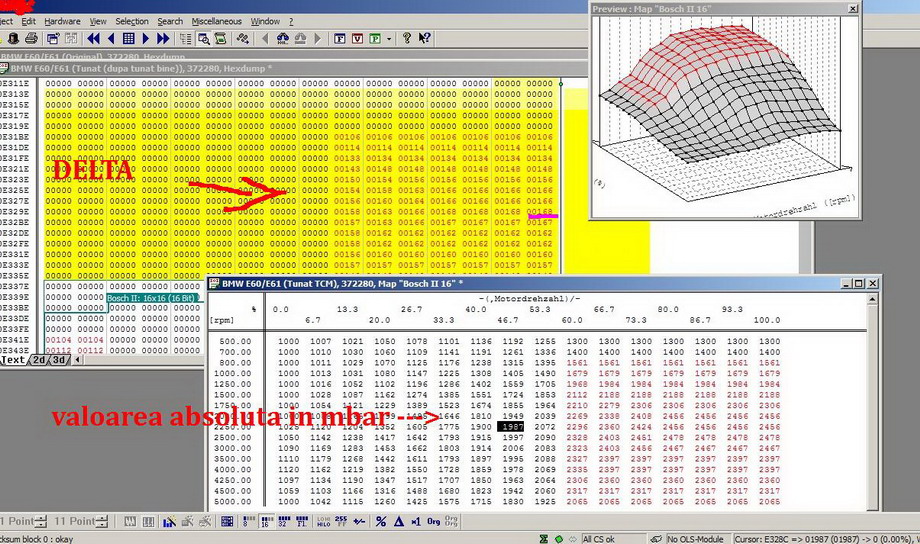Open the dropdown arrow next to 'P' icon
The width and height of the screenshot is (920, 544).
(x=389, y=39)
